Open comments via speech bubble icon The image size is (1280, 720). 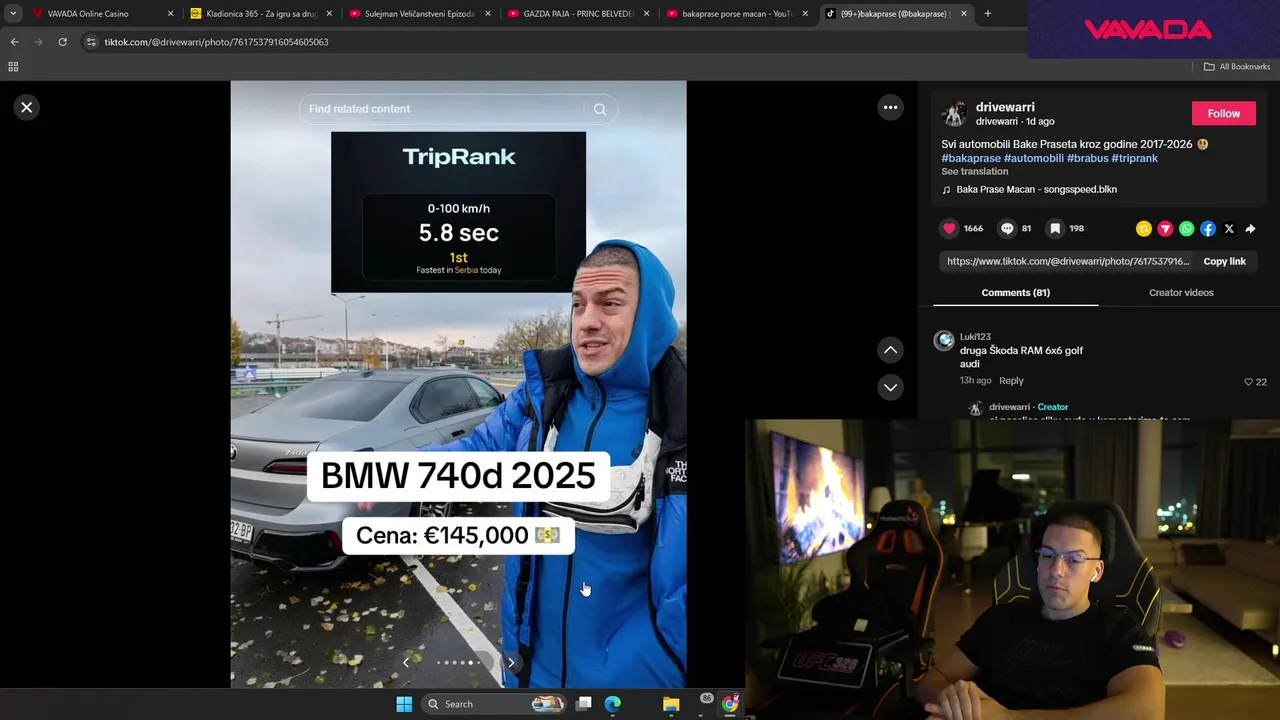point(1007,228)
